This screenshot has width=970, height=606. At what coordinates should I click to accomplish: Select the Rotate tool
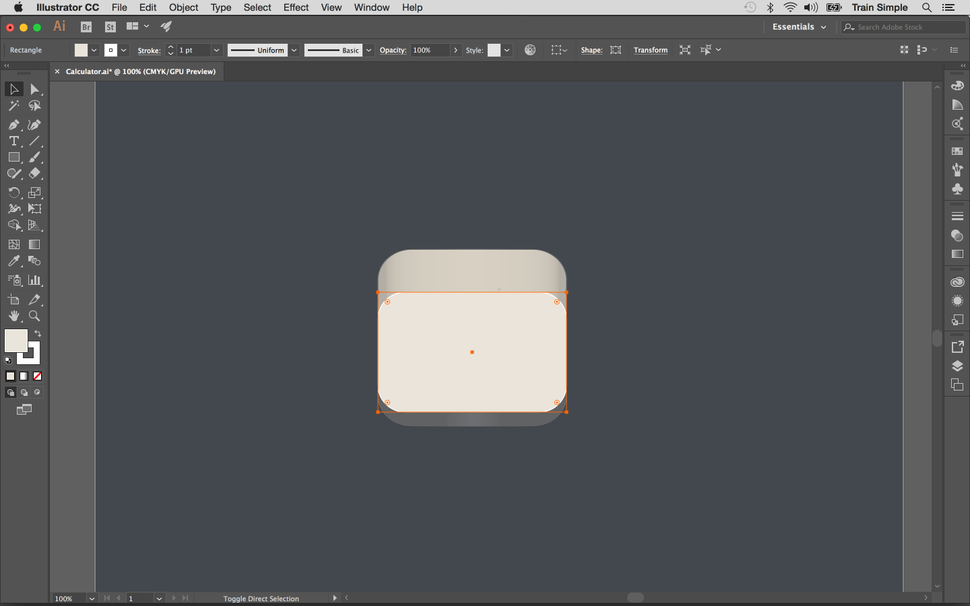(14, 192)
